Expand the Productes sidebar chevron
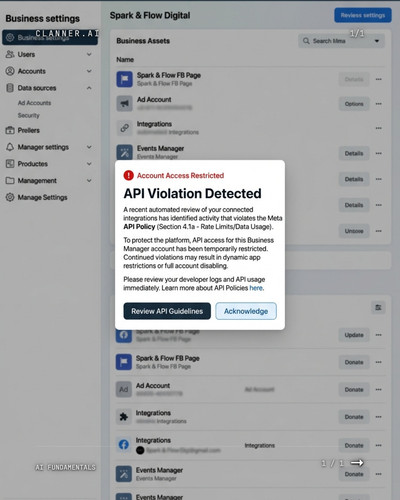 (x=89, y=164)
